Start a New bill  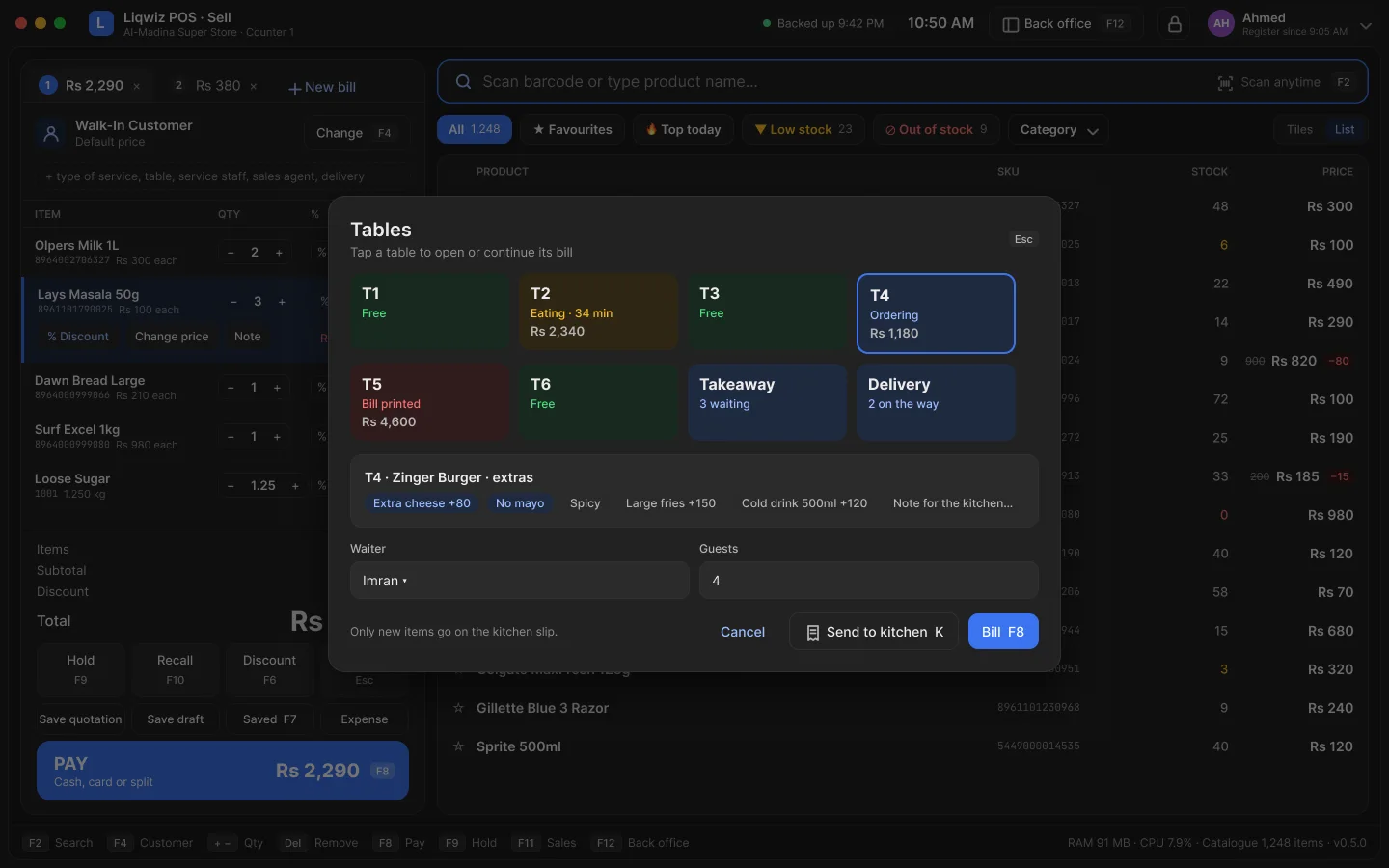[322, 87]
